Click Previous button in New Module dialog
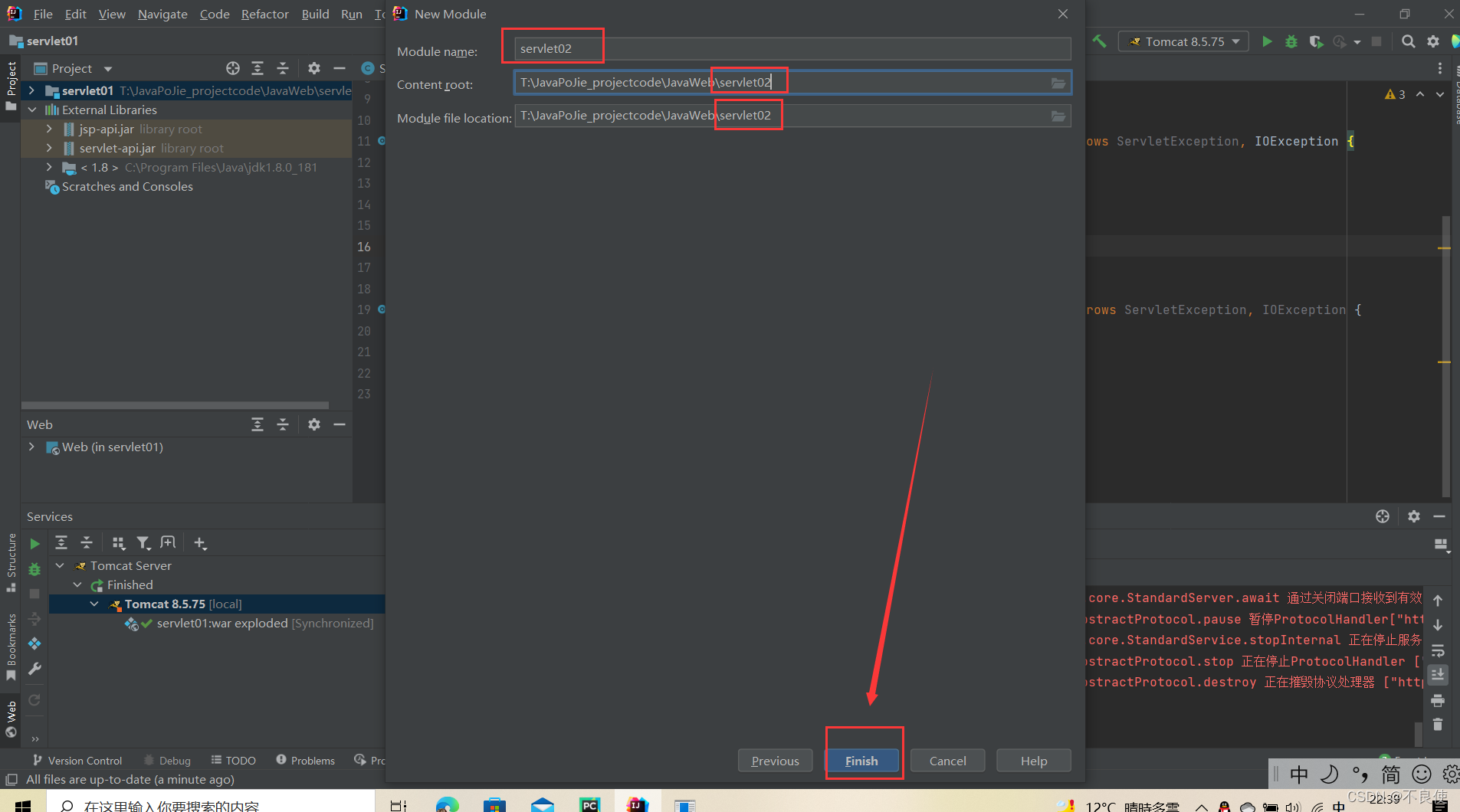1460x812 pixels. click(x=775, y=761)
